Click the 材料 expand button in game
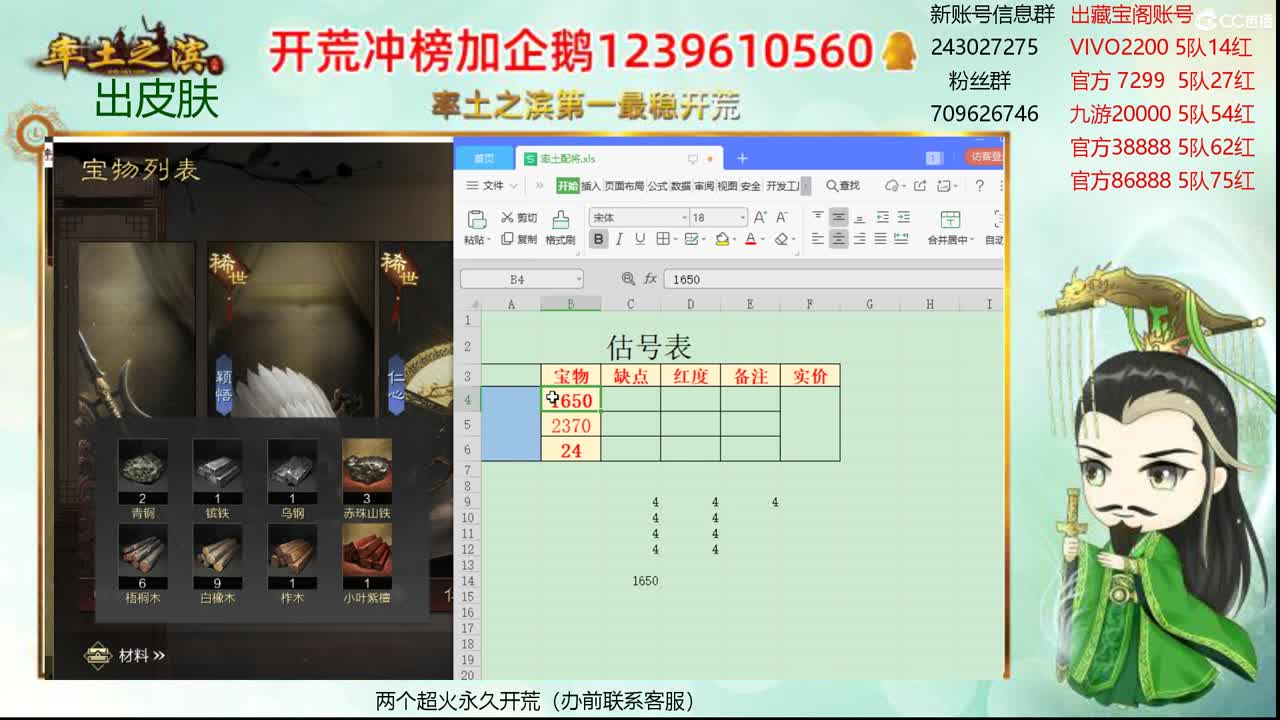1280x720 pixels. [127, 655]
